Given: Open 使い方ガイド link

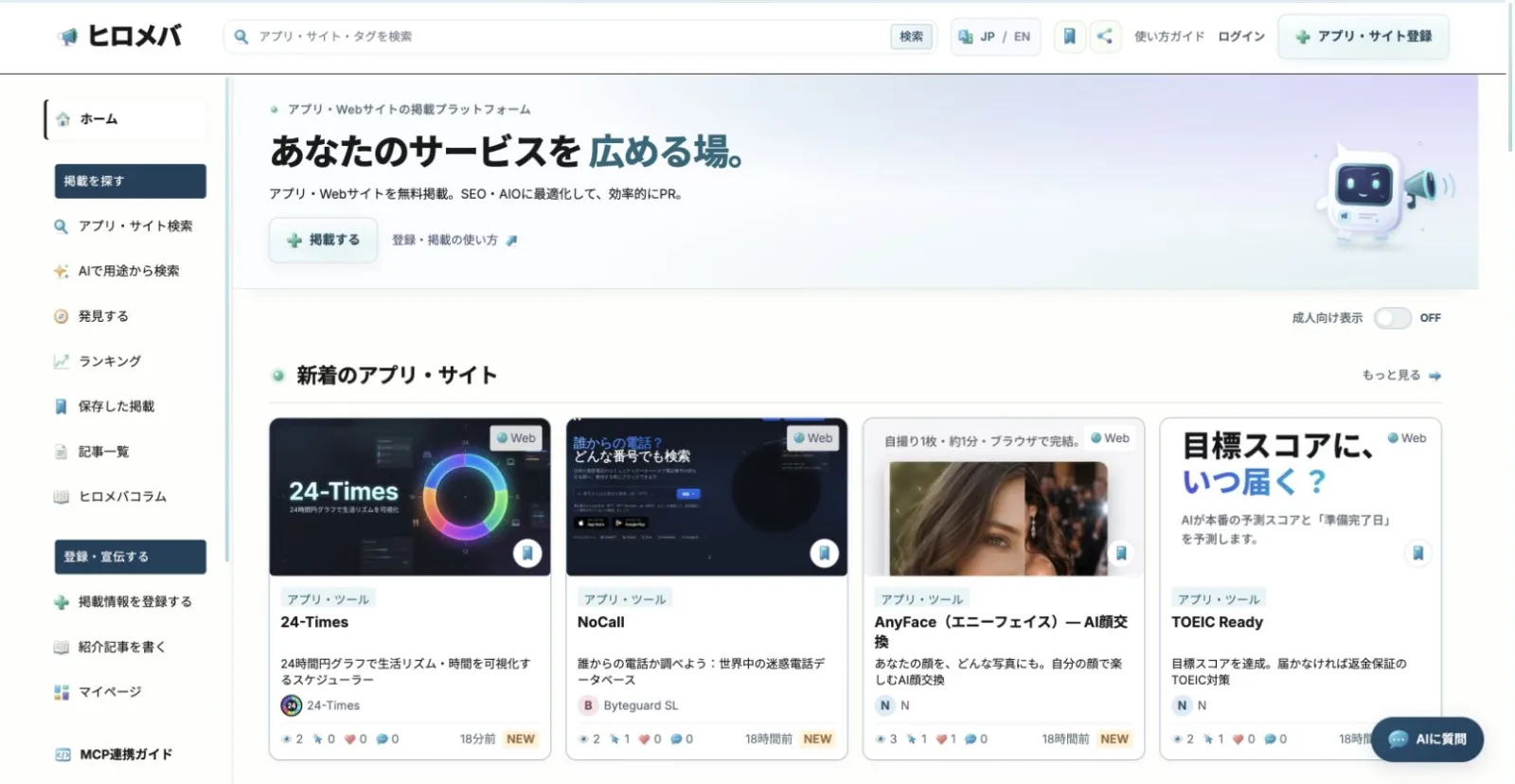Looking at the screenshot, I should pos(1169,36).
